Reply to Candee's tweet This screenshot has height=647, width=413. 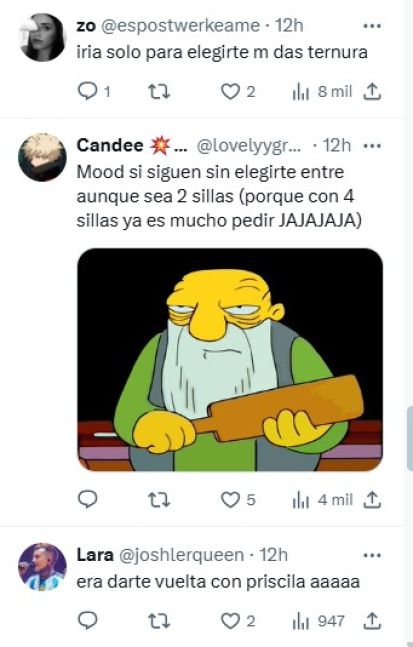(87, 500)
